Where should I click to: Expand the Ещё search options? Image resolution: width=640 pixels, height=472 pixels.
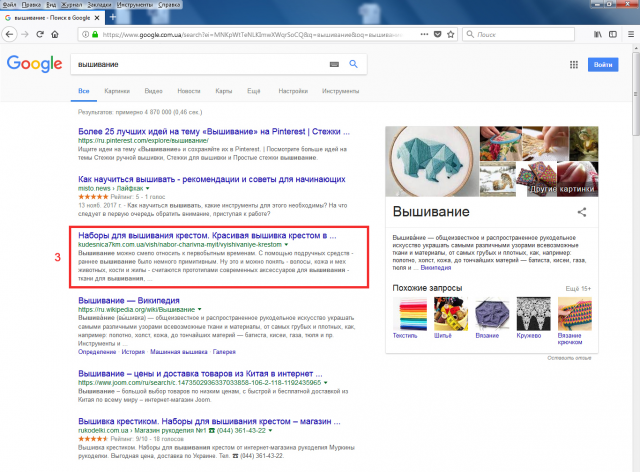253,91
